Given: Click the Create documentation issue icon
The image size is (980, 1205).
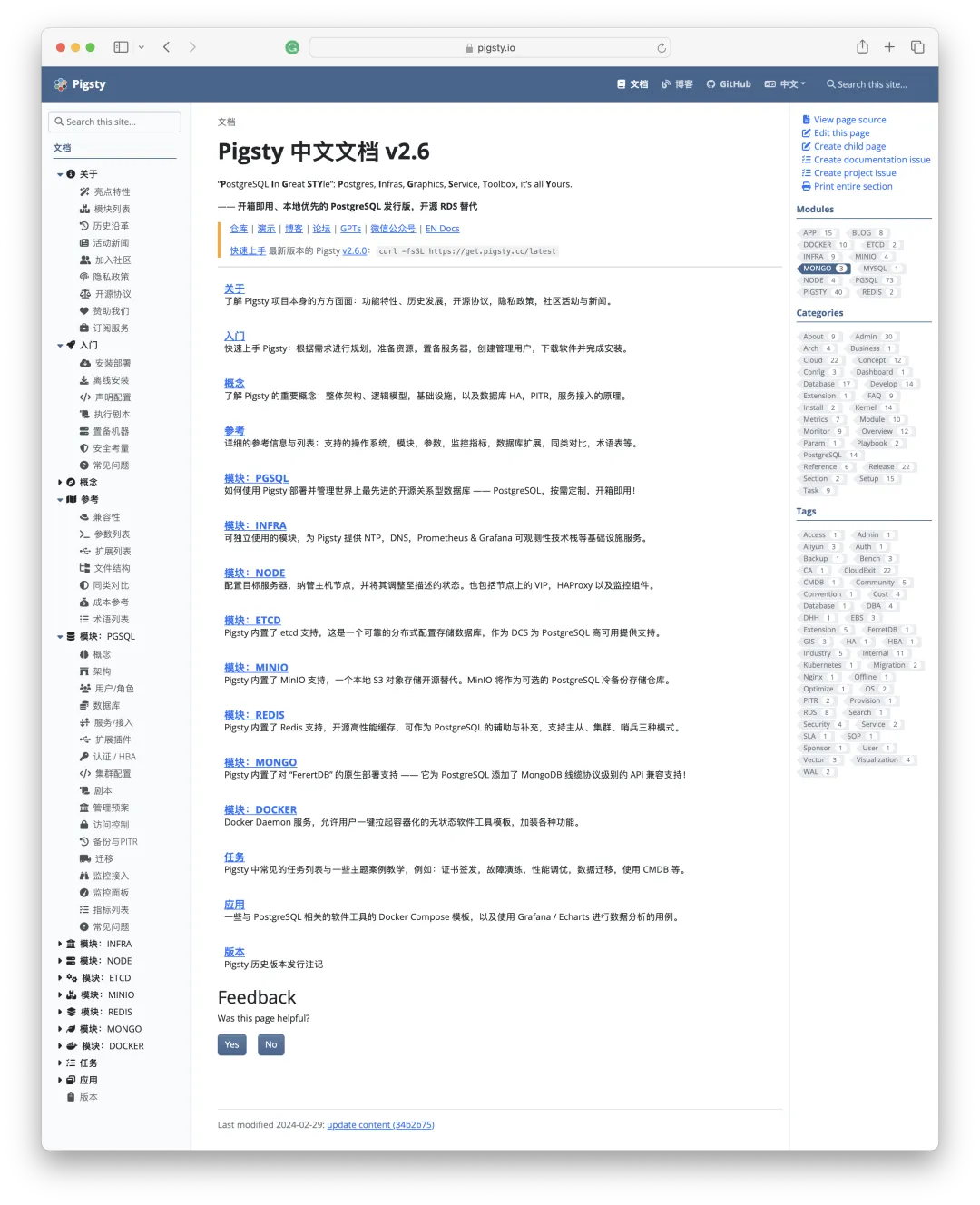Looking at the screenshot, I should (x=807, y=159).
